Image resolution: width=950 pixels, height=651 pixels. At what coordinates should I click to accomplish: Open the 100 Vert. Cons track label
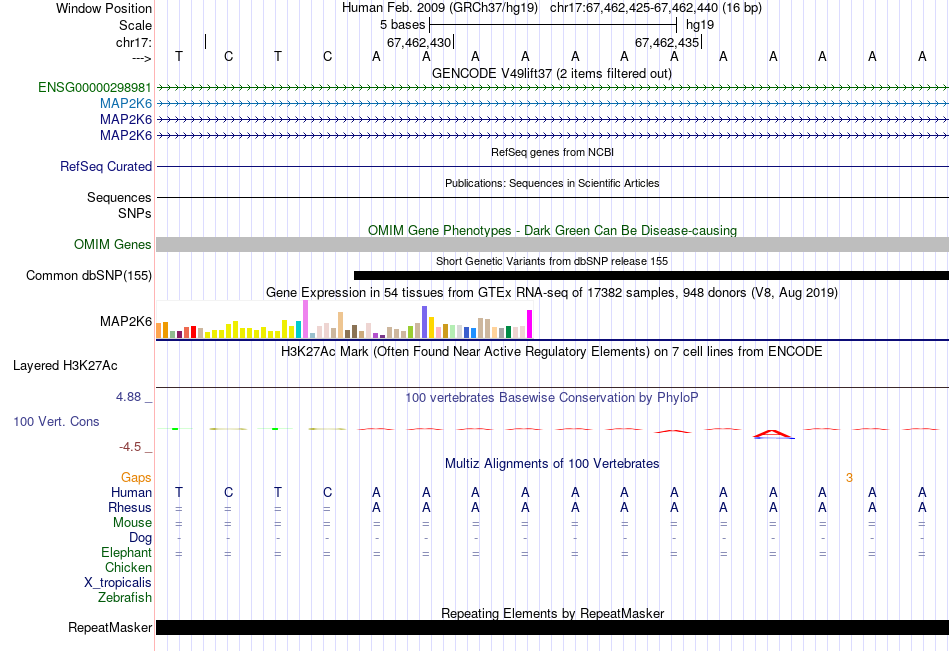coord(56,422)
